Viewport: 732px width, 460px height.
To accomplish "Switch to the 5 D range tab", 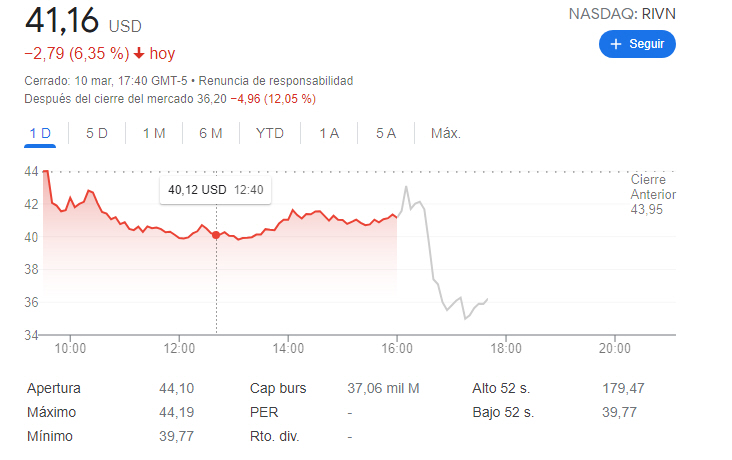I will (x=97, y=133).
